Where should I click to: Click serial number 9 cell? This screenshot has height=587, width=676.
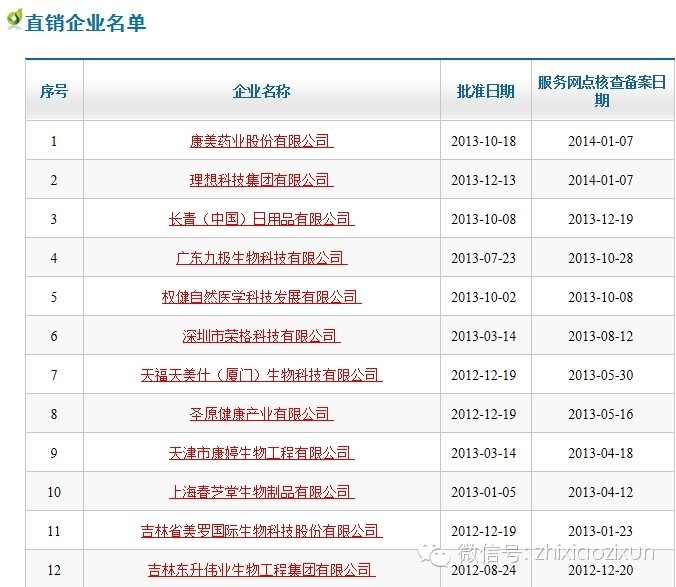click(x=54, y=453)
